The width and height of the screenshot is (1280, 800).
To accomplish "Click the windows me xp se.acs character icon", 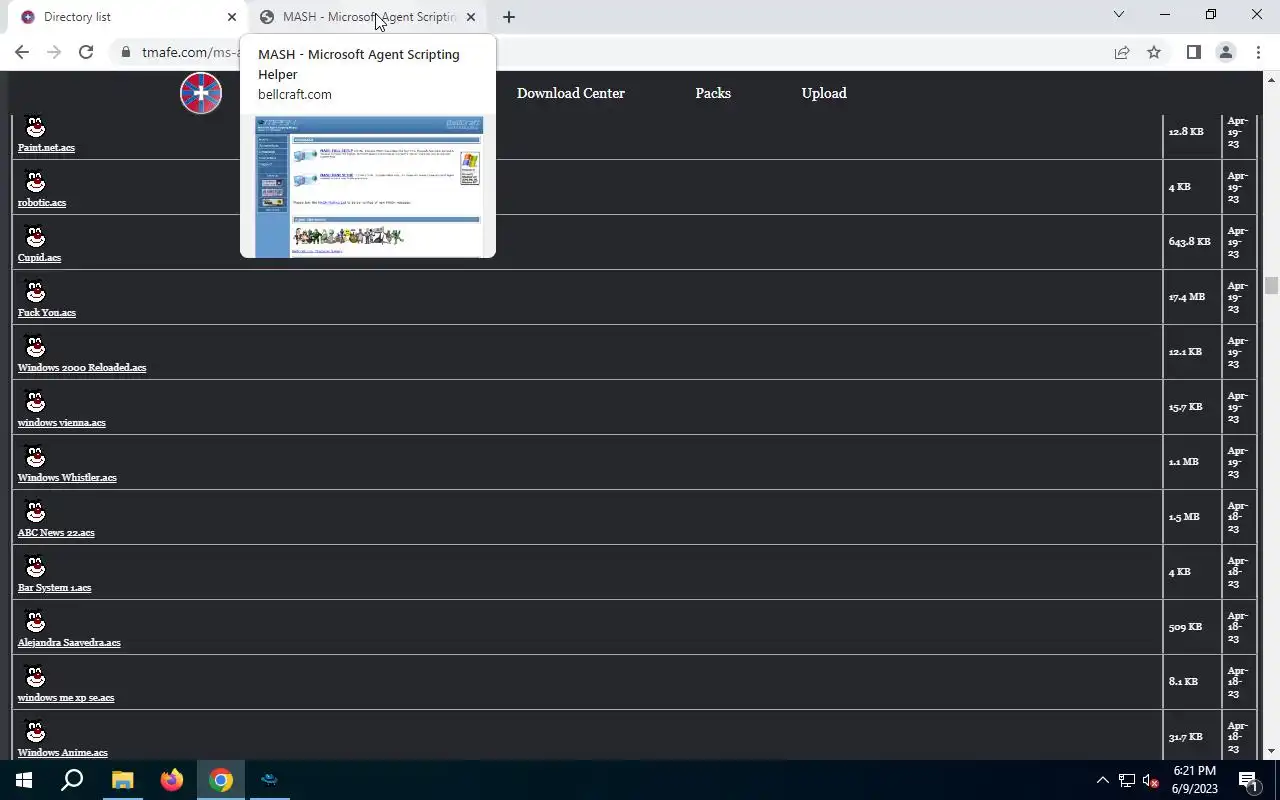I will [35, 677].
